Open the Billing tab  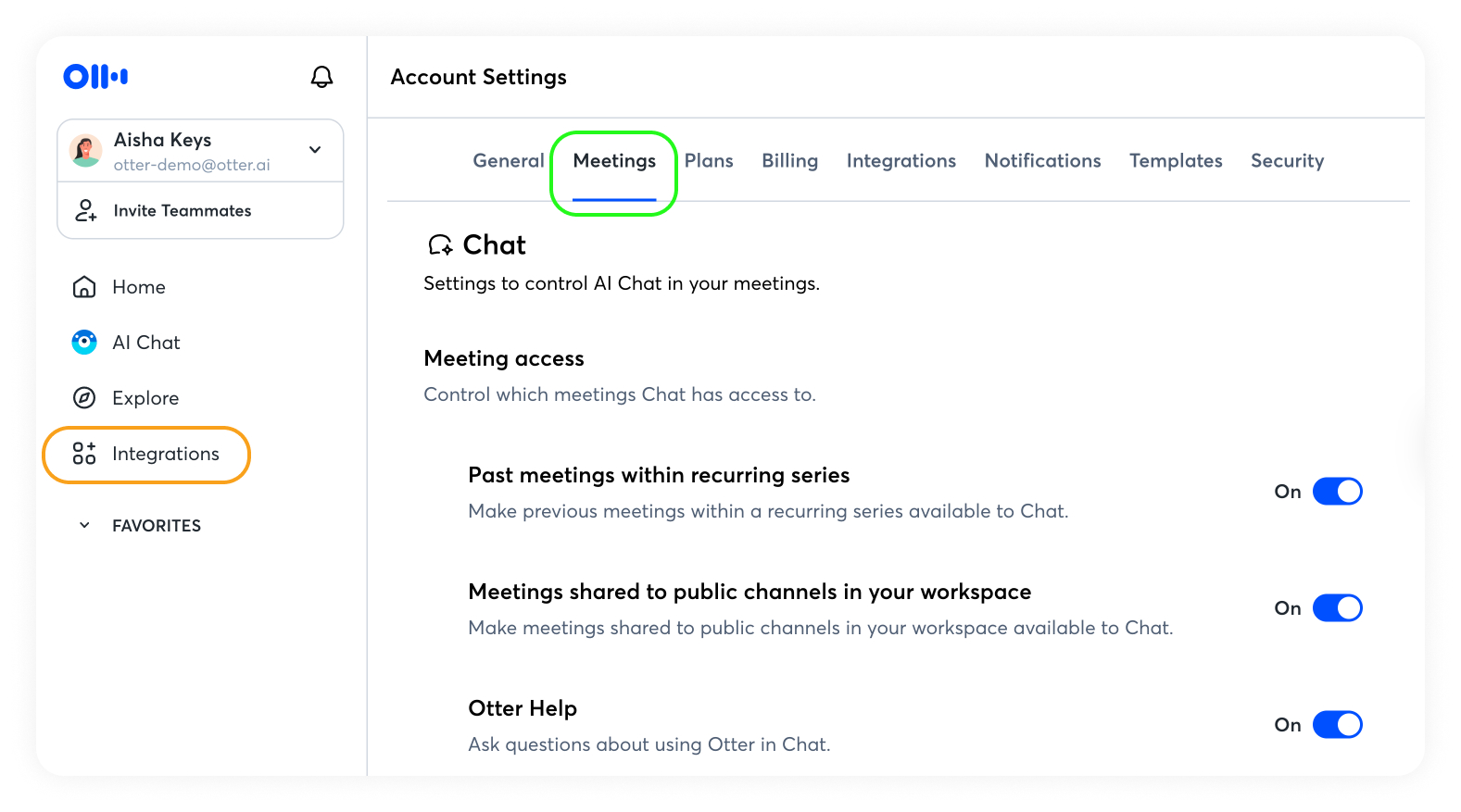pos(789,161)
